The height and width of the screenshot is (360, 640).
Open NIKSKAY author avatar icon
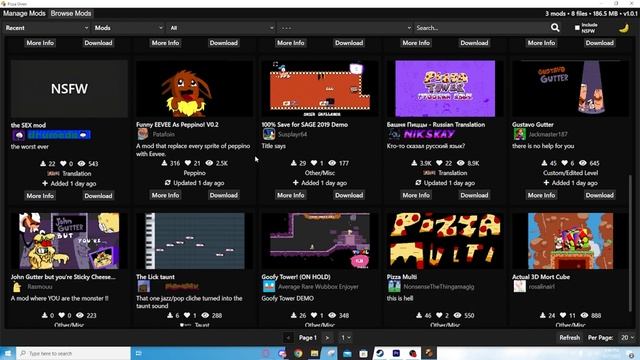pos(394,134)
